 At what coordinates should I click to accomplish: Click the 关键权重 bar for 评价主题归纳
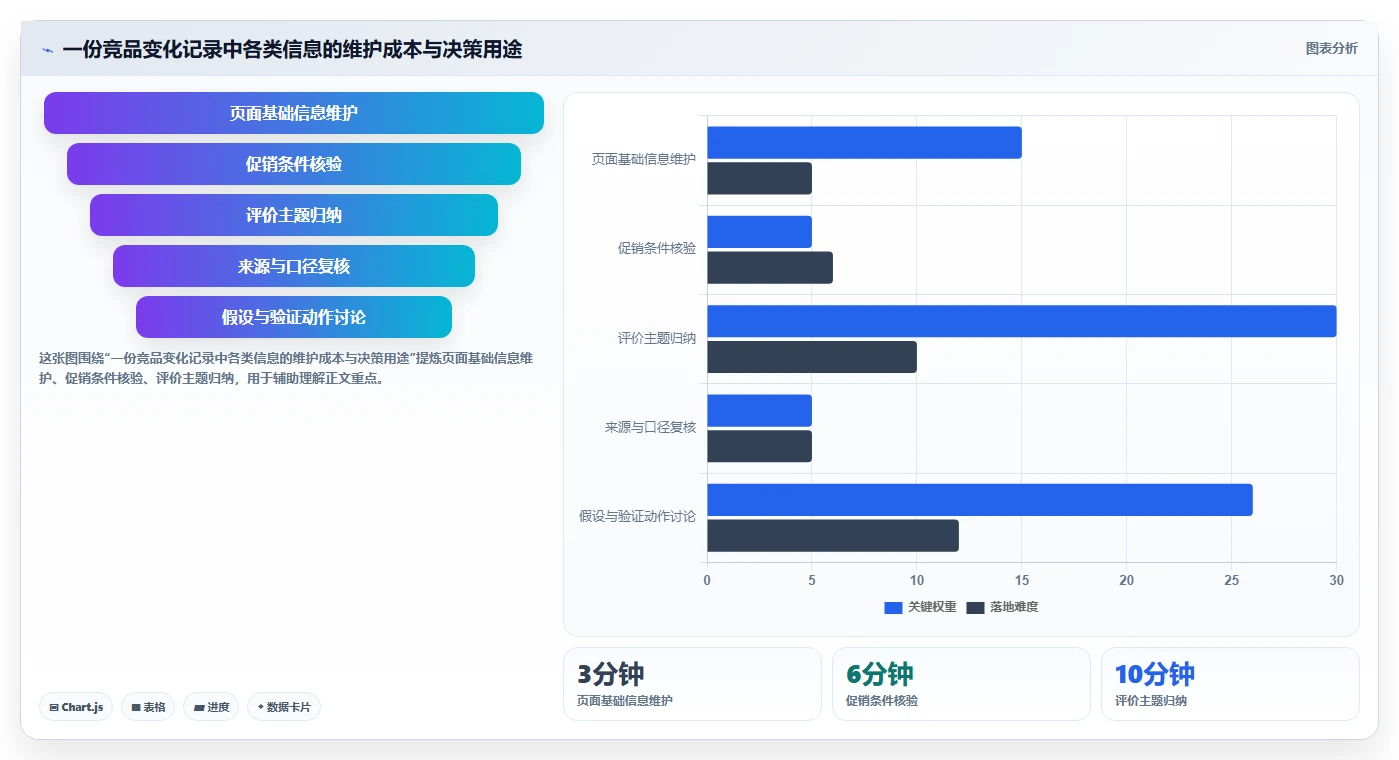point(1022,321)
